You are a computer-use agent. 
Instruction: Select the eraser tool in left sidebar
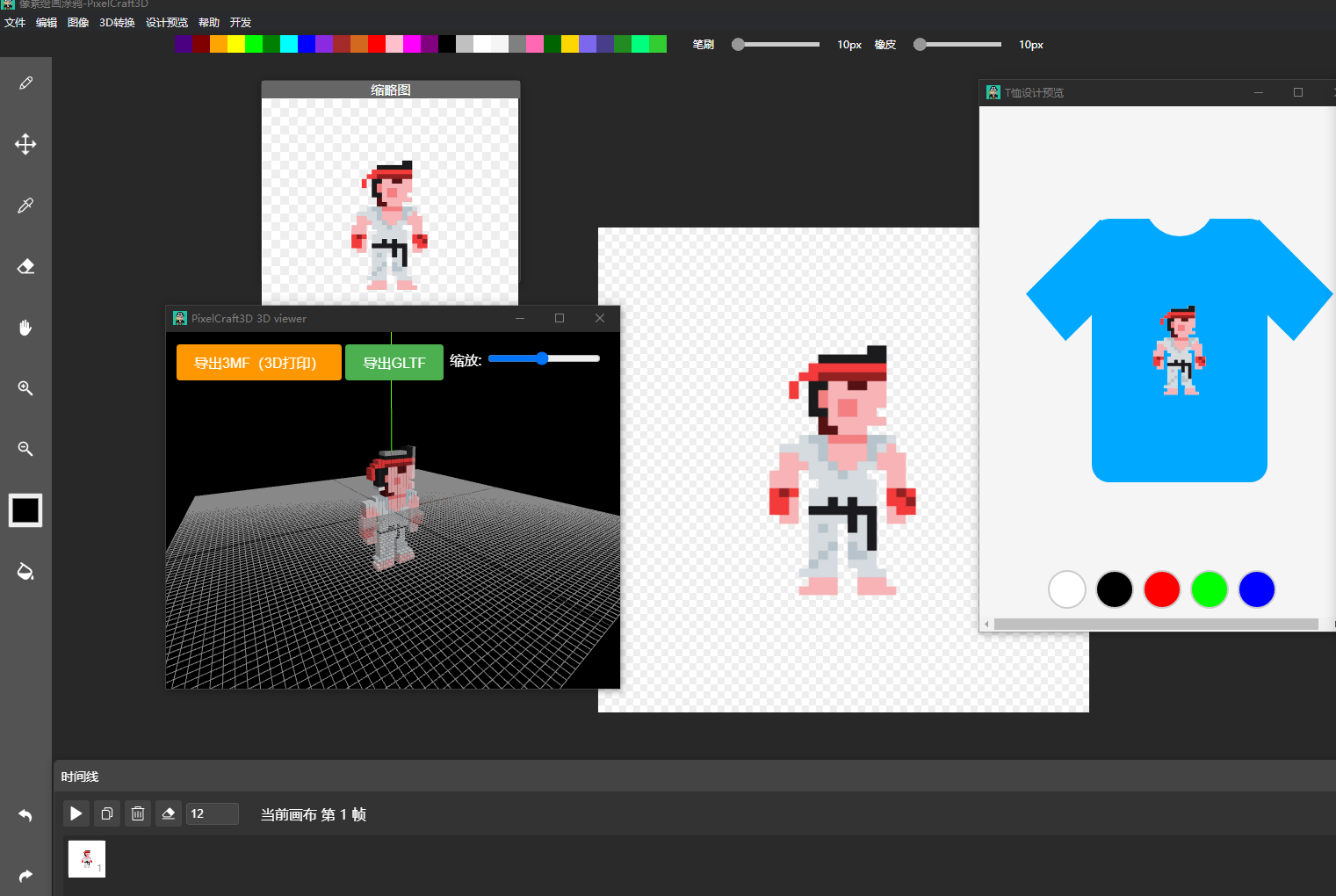pos(25,266)
